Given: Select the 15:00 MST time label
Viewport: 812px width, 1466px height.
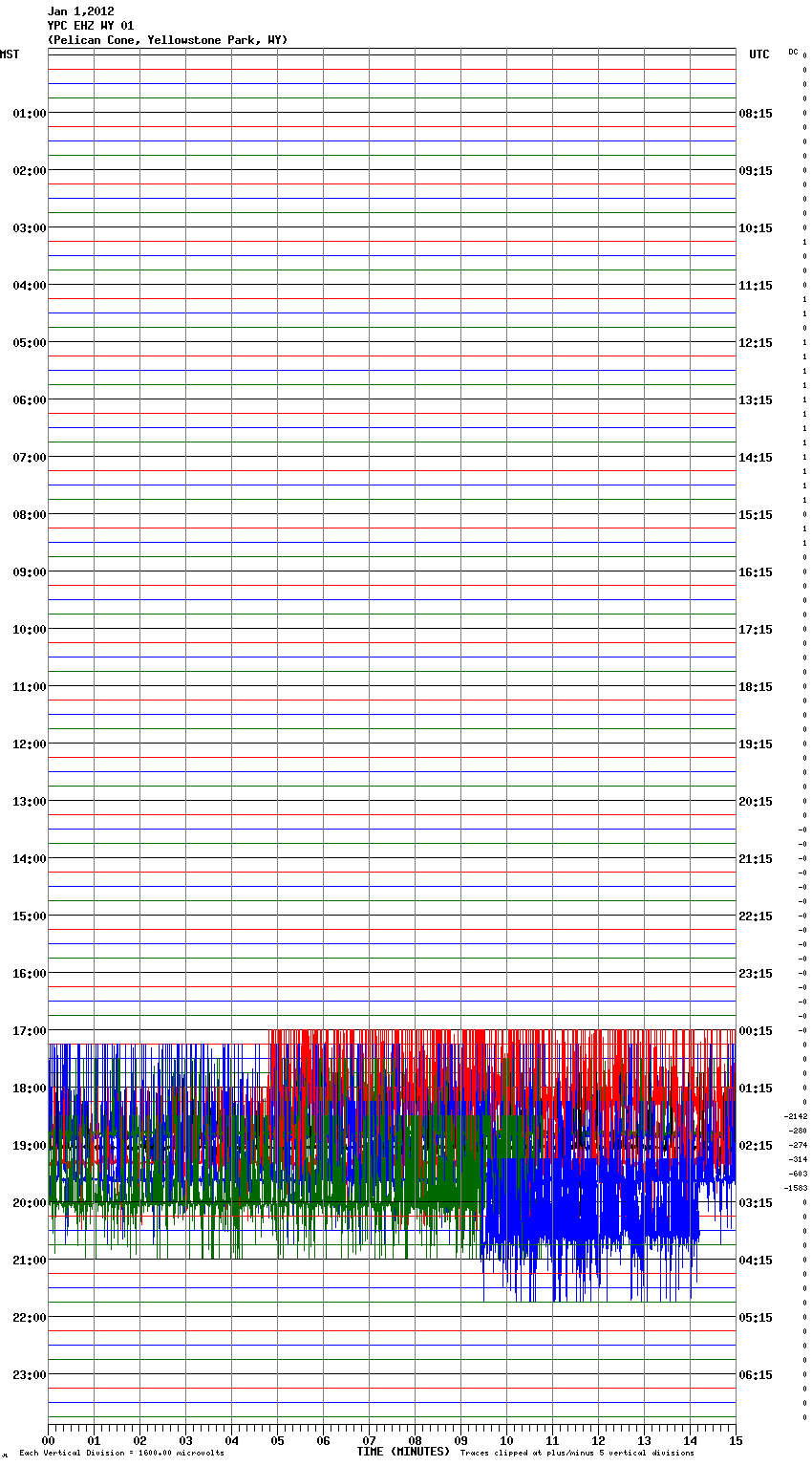Looking at the screenshot, I should click(30, 916).
